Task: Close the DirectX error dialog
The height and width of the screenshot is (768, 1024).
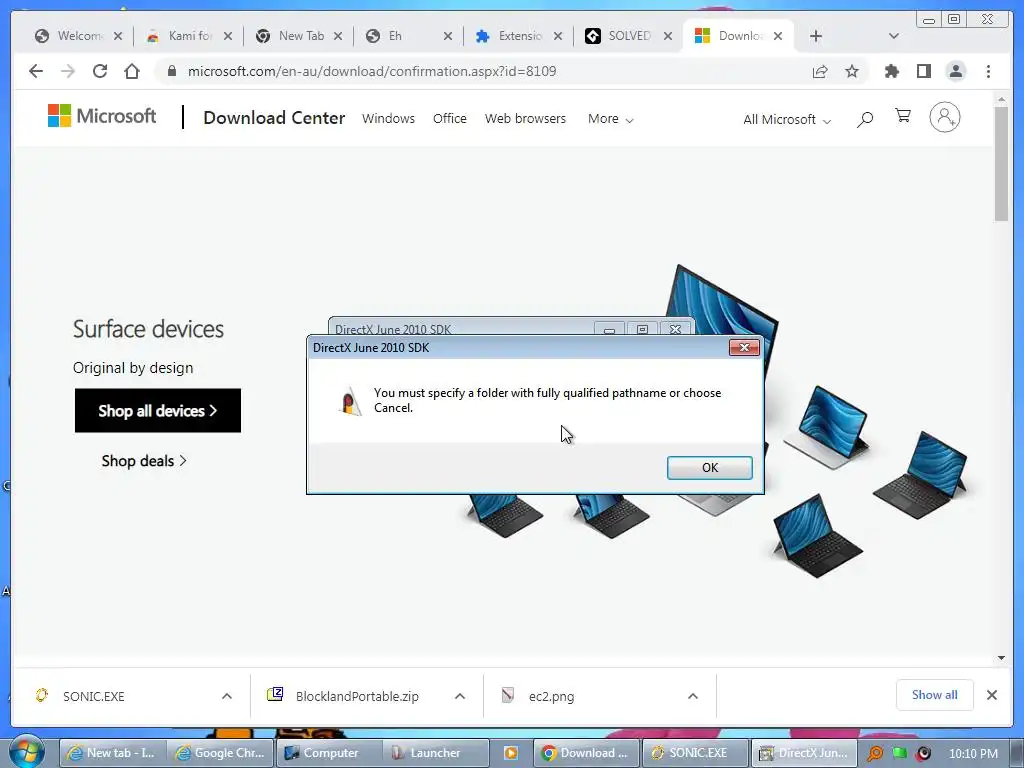Action: click(x=744, y=347)
